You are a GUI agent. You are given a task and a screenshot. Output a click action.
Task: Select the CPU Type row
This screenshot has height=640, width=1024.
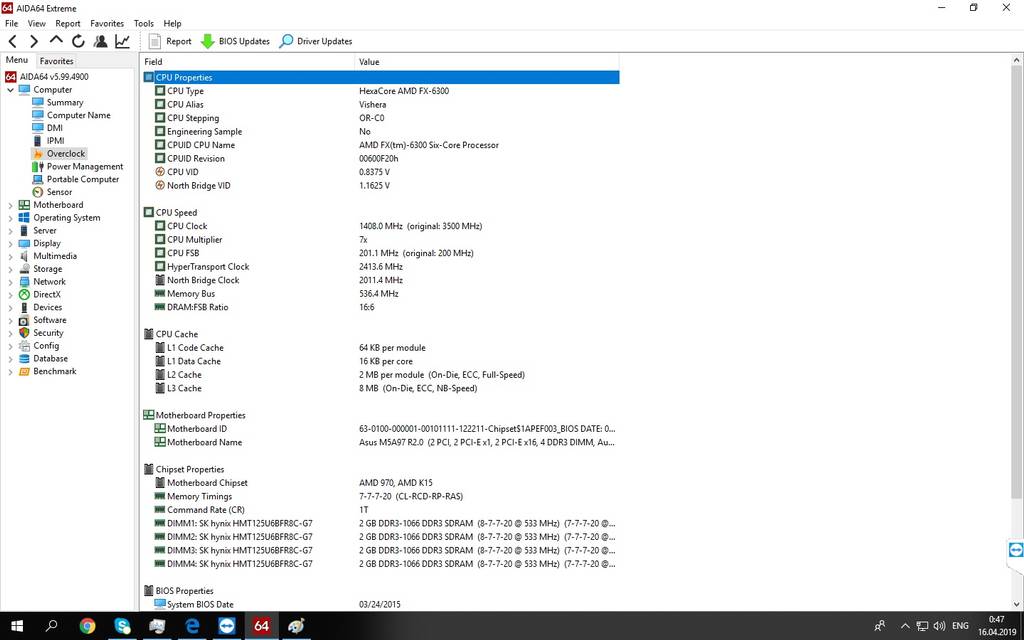[x=381, y=91]
